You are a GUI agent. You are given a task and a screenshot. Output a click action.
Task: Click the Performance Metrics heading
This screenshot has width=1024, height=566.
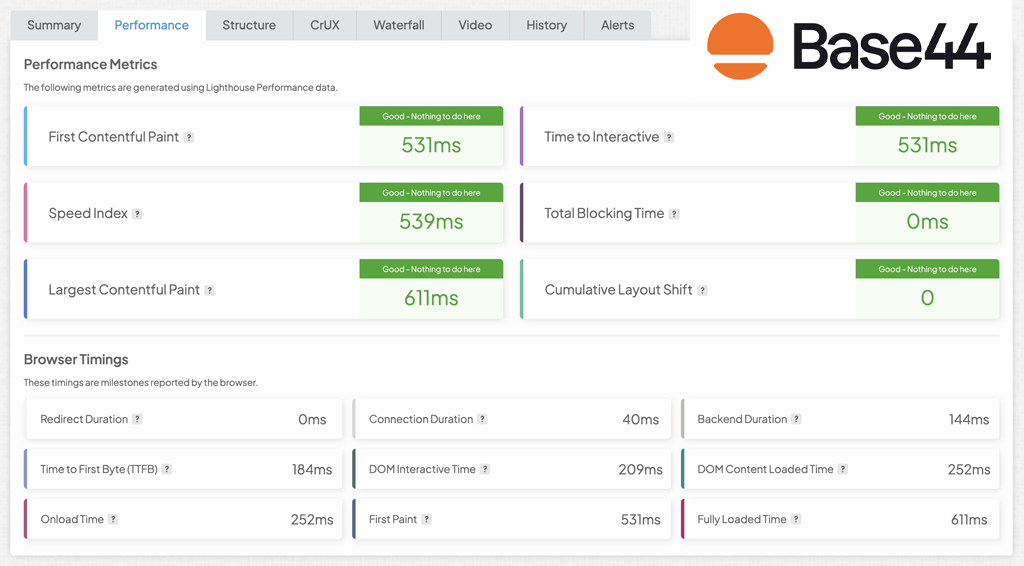[91, 64]
